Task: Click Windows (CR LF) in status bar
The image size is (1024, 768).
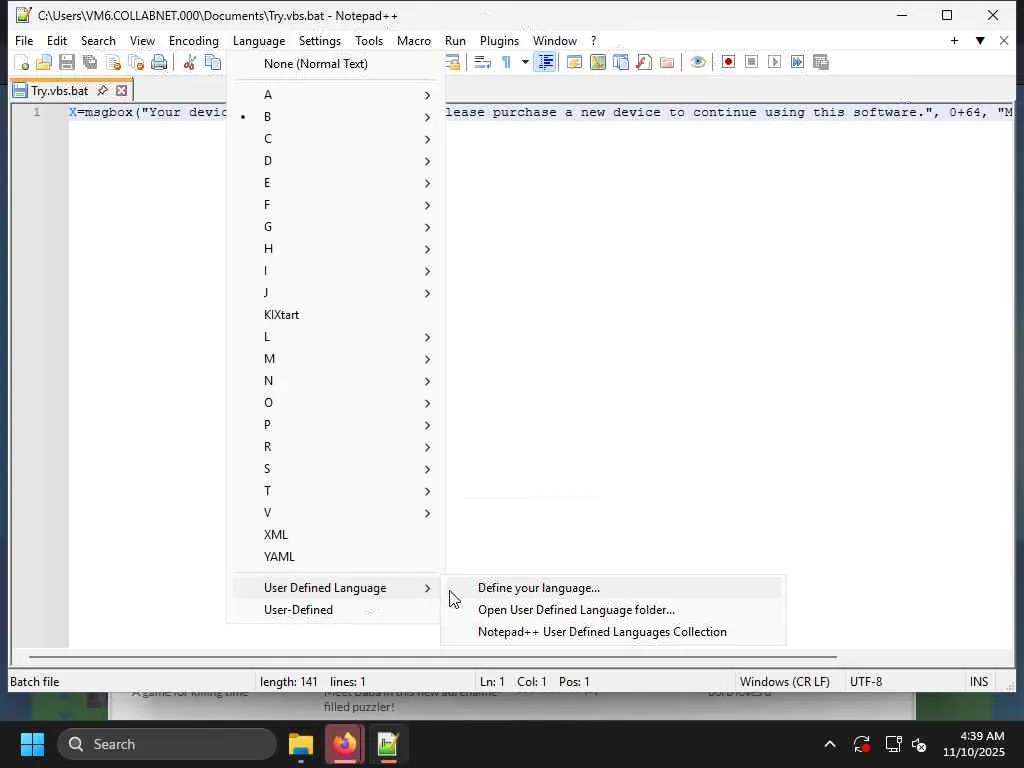Action: (x=784, y=682)
